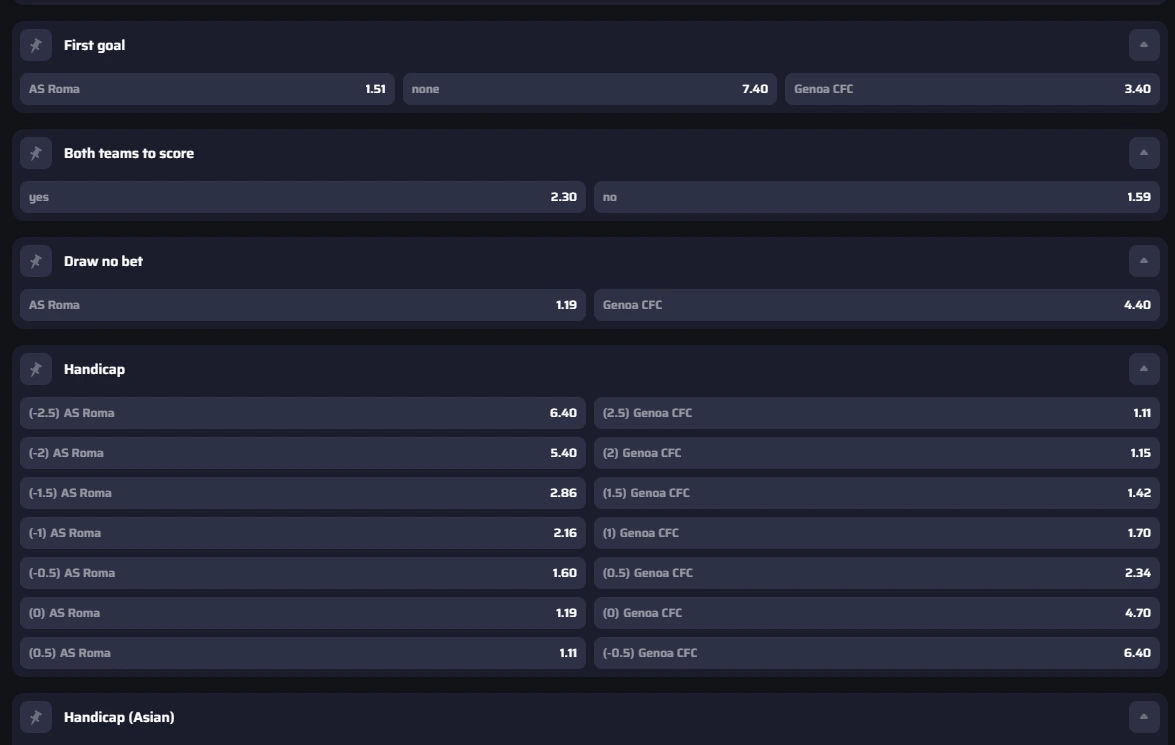Image resolution: width=1175 pixels, height=745 pixels.
Task: Pick Genoa CFC first goal at 3.40
Action: [x=972, y=89]
